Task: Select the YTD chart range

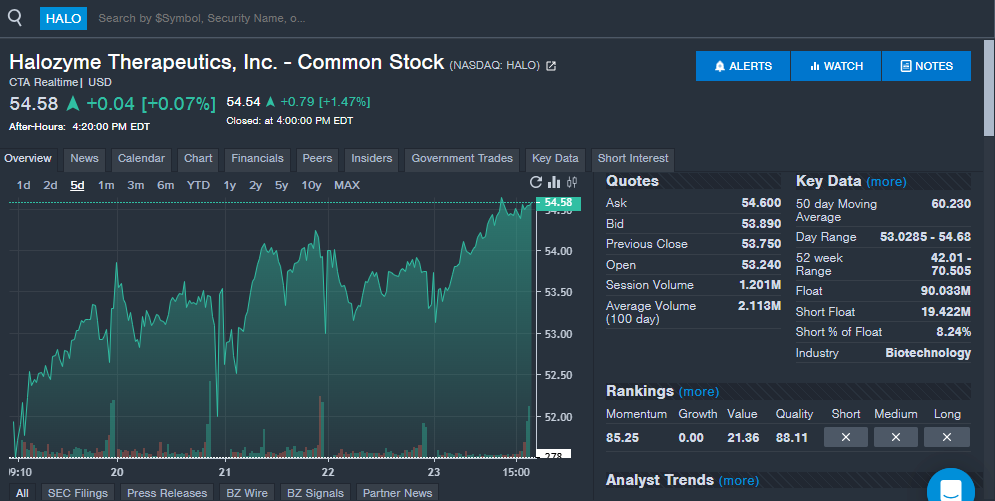Action: 198,185
